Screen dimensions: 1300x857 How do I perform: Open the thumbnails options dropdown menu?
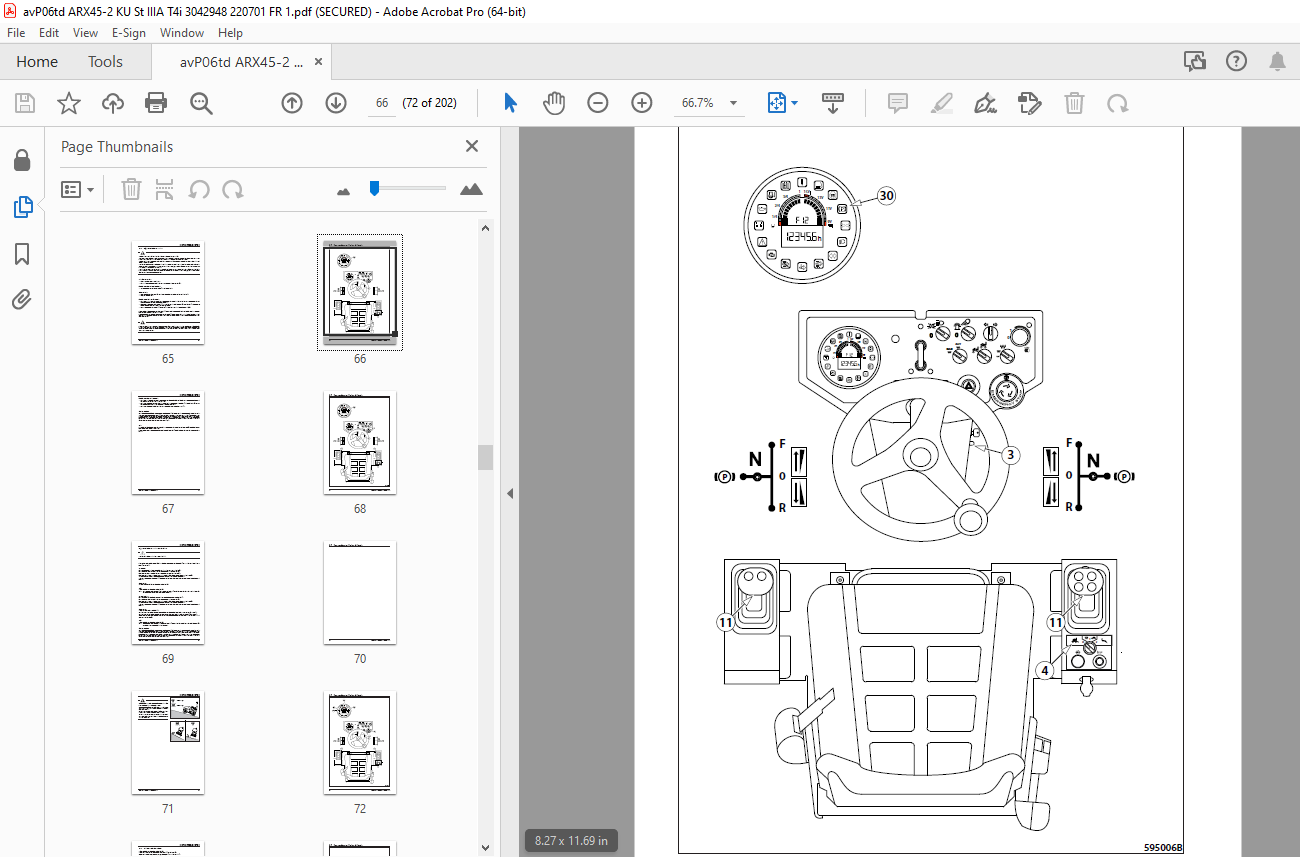pyautogui.click(x=78, y=189)
